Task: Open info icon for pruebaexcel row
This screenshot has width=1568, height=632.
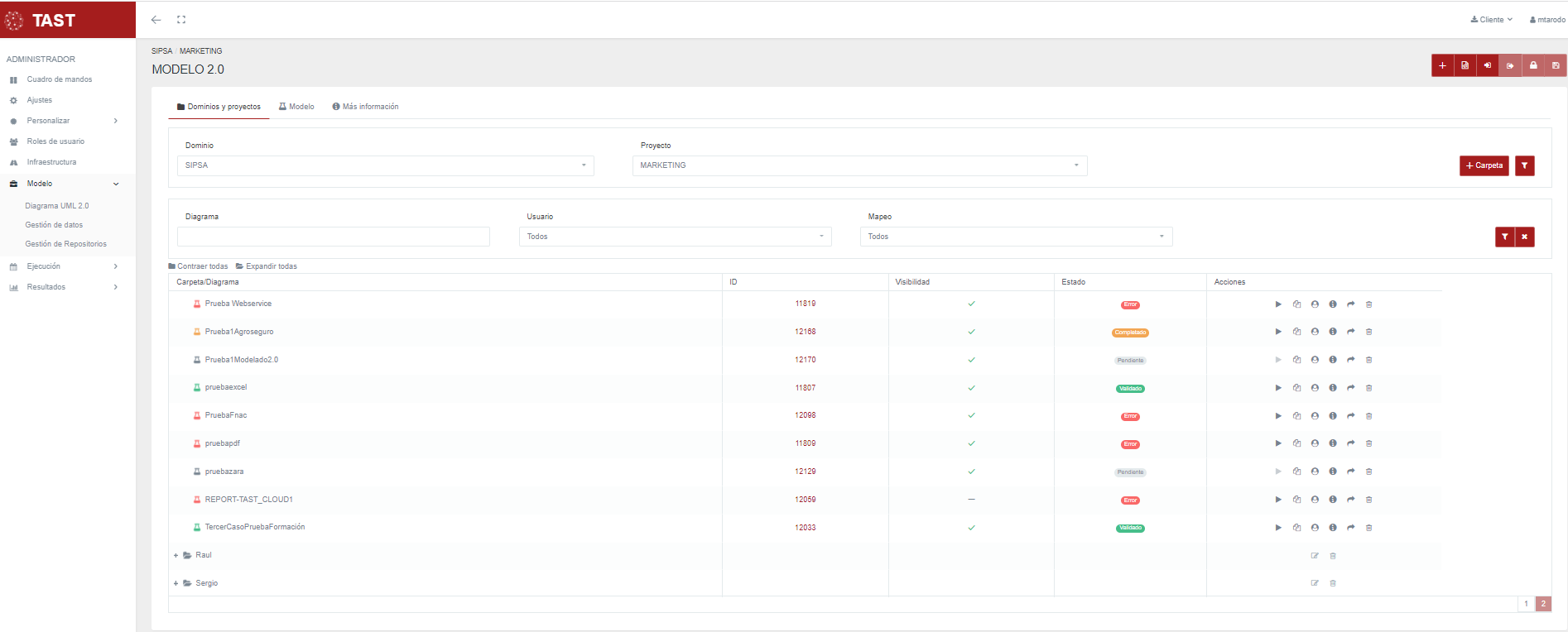Action: (x=1333, y=388)
